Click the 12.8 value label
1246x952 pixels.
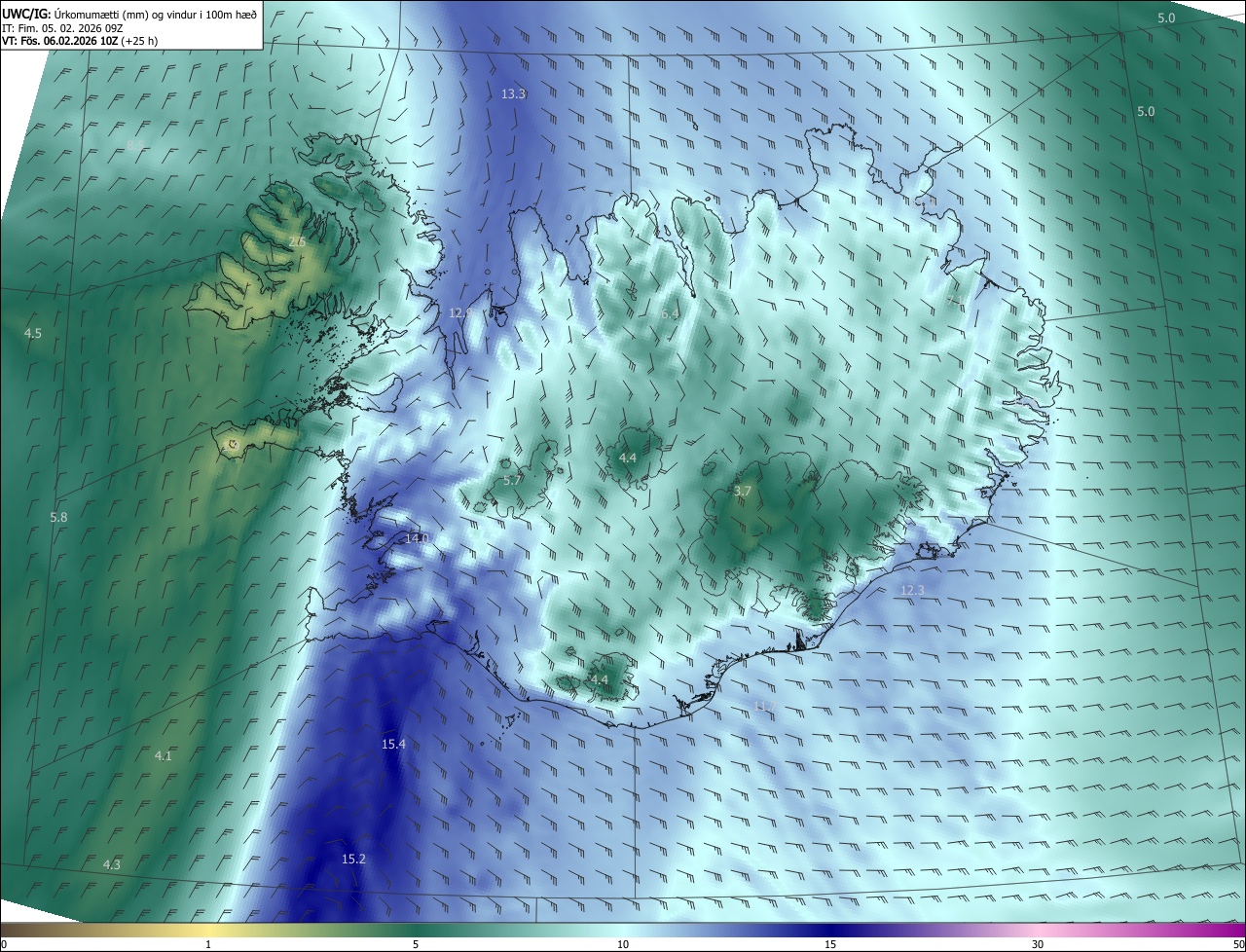(x=460, y=312)
